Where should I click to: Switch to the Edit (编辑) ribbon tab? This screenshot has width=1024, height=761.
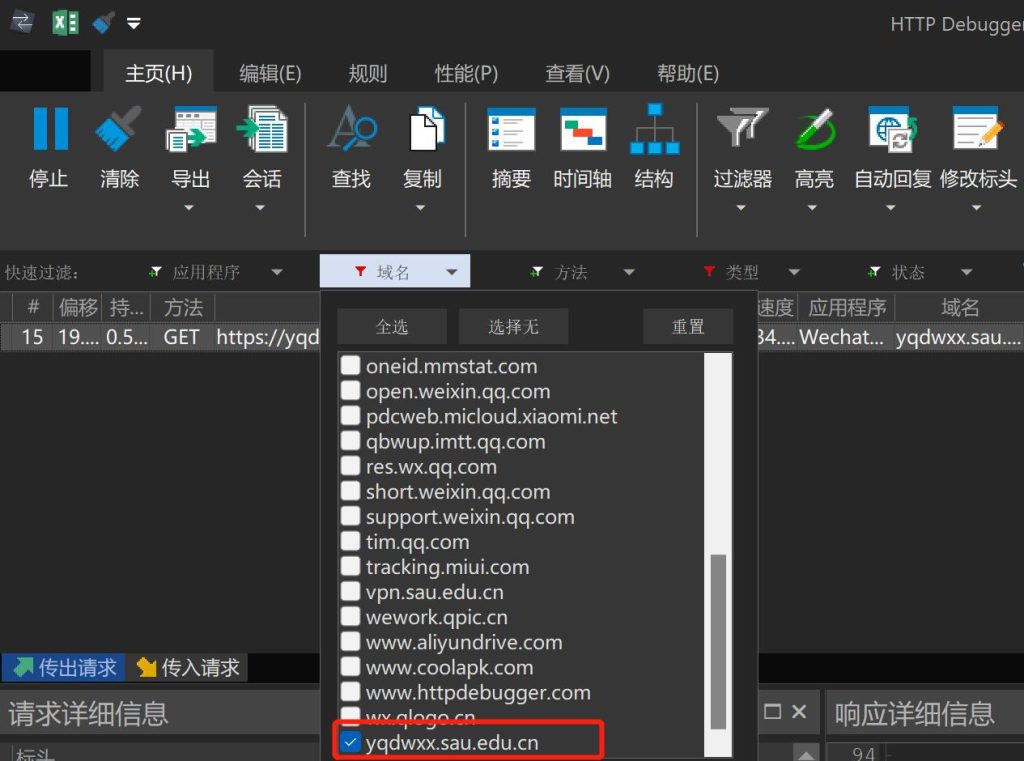click(270, 73)
